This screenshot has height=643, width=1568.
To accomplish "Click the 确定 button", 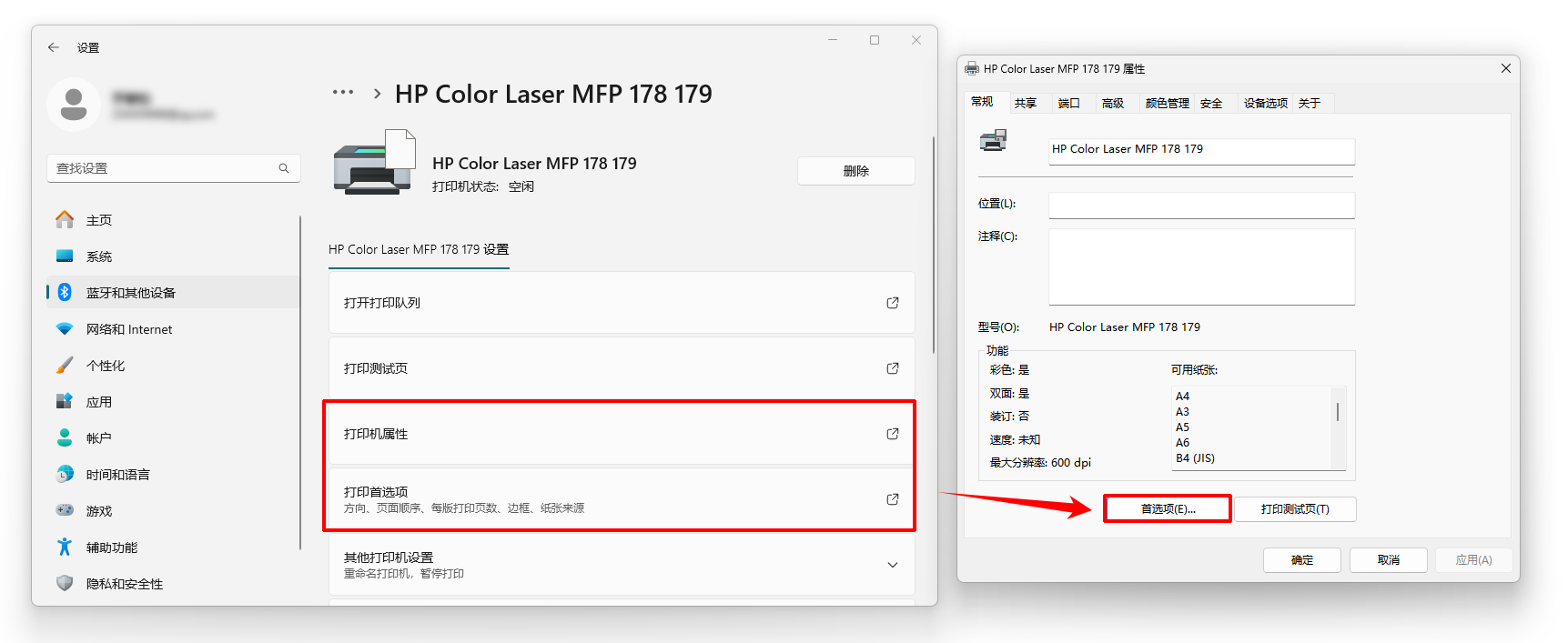I will click(x=1302, y=560).
